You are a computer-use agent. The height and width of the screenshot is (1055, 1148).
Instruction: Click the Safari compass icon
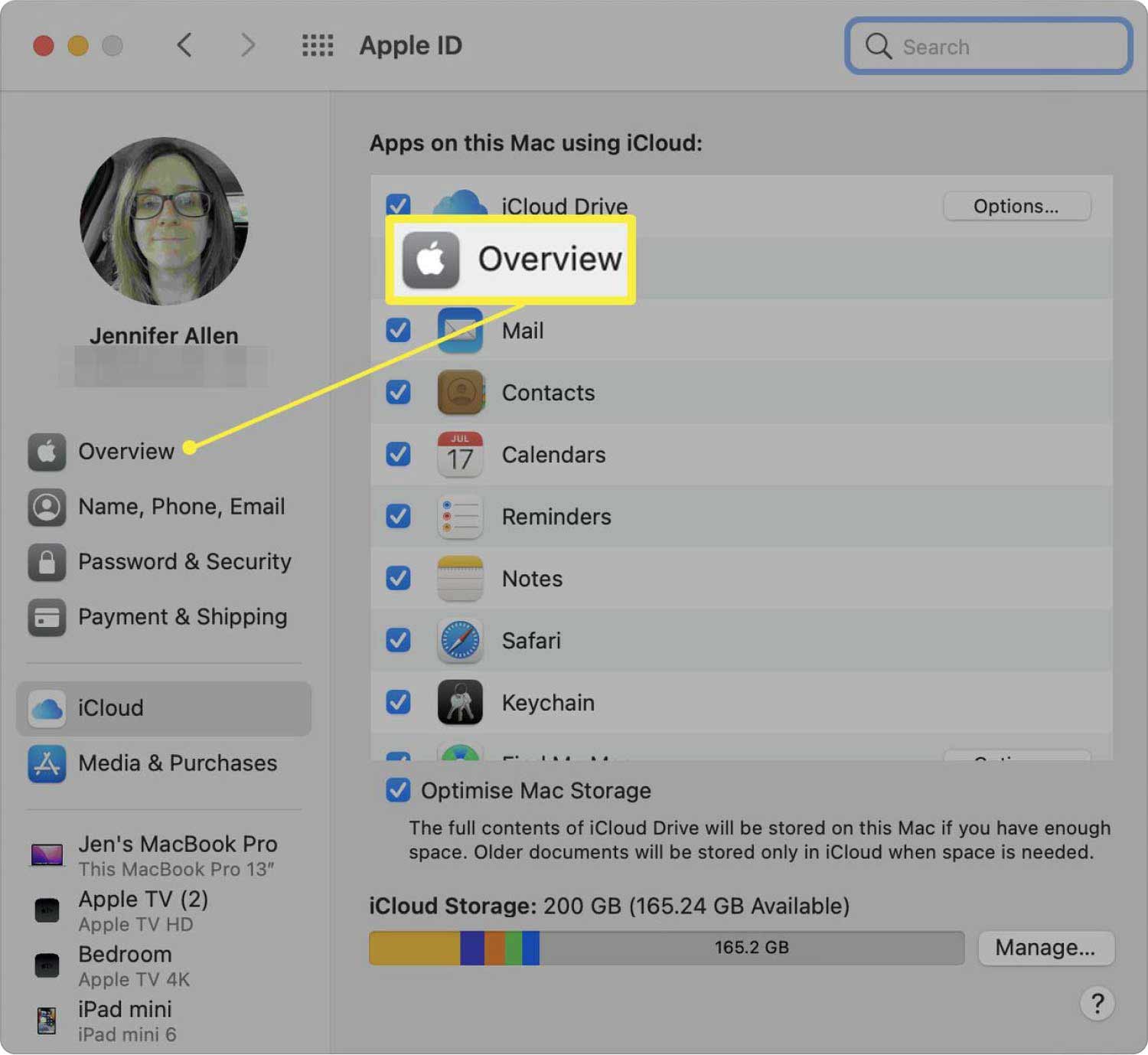(x=460, y=641)
